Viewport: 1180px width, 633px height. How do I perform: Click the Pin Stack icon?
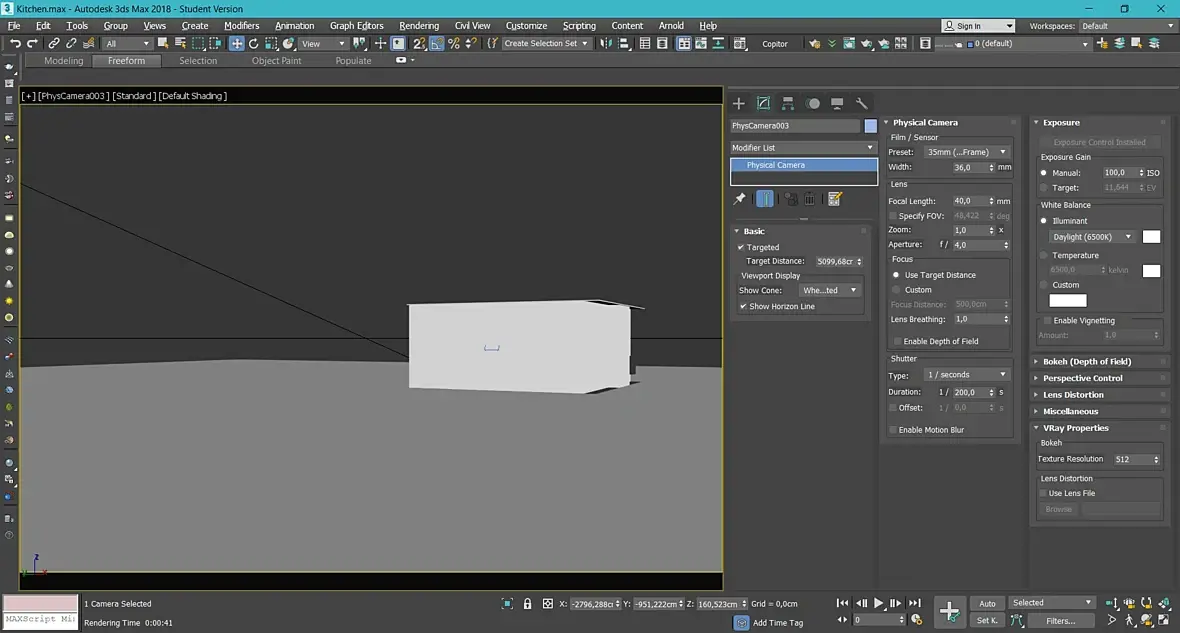click(740, 199)
